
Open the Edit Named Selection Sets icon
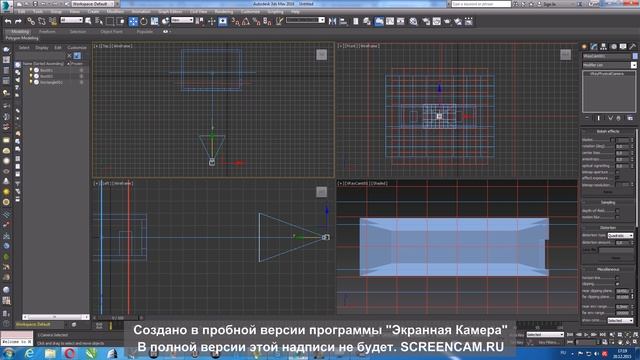click(279, 21)
